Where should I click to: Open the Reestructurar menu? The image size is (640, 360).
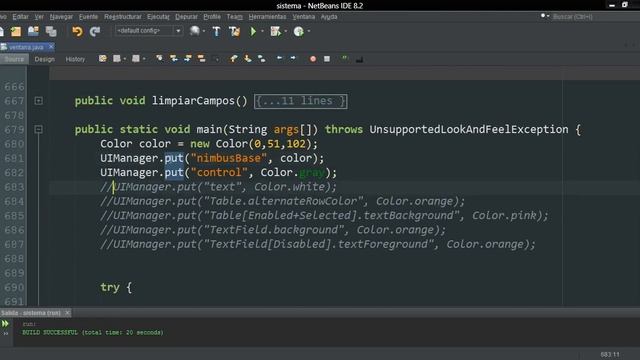coord(122,17)
